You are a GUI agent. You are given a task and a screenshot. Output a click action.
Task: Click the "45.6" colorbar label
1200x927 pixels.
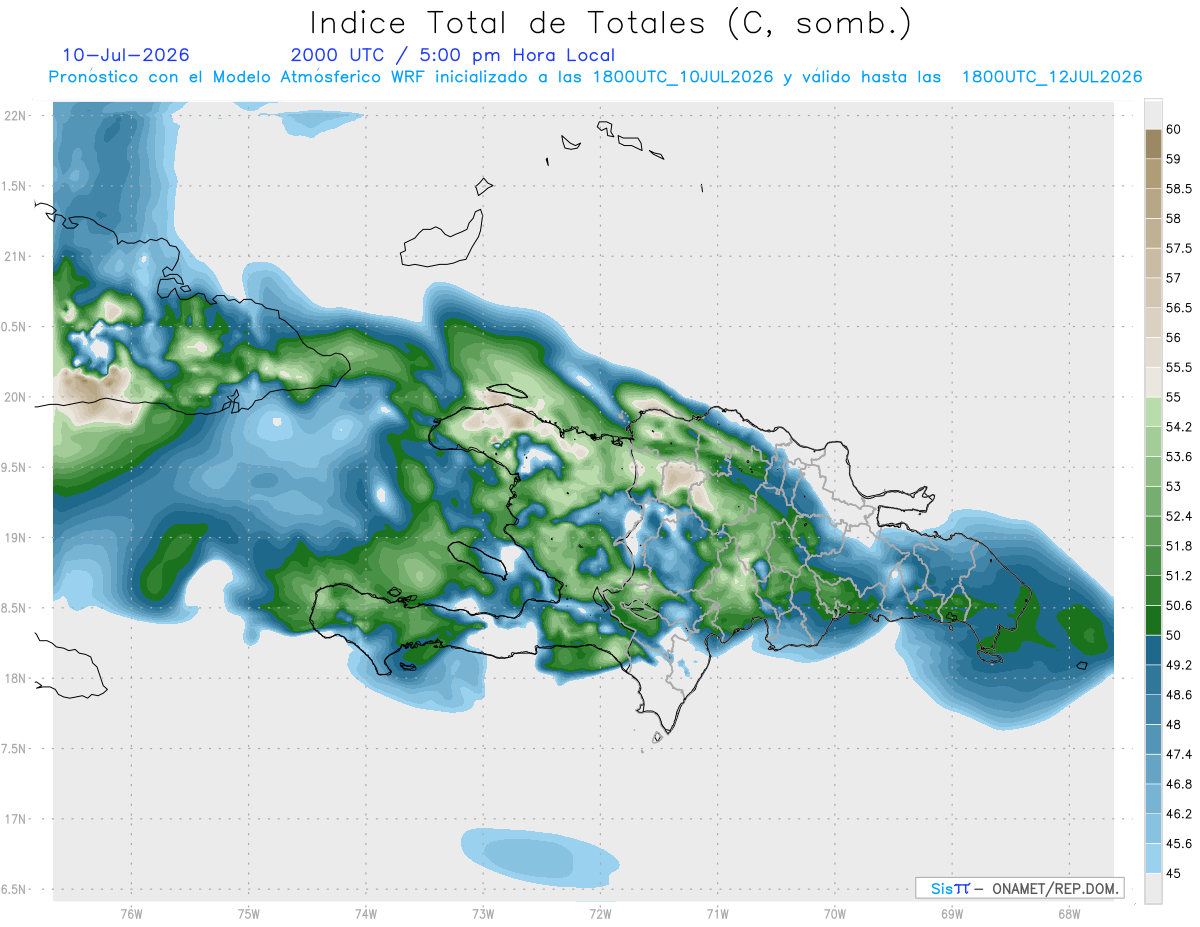[x=1178, y=844]
